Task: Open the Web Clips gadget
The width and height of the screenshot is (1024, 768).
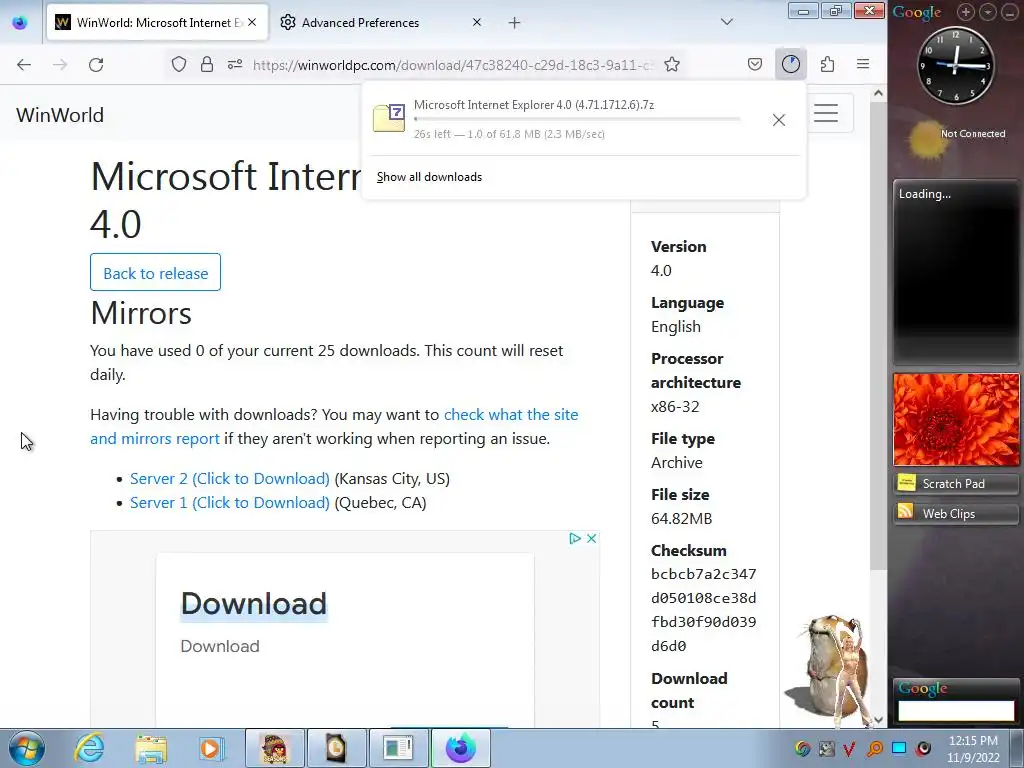Action: point(955,513)
